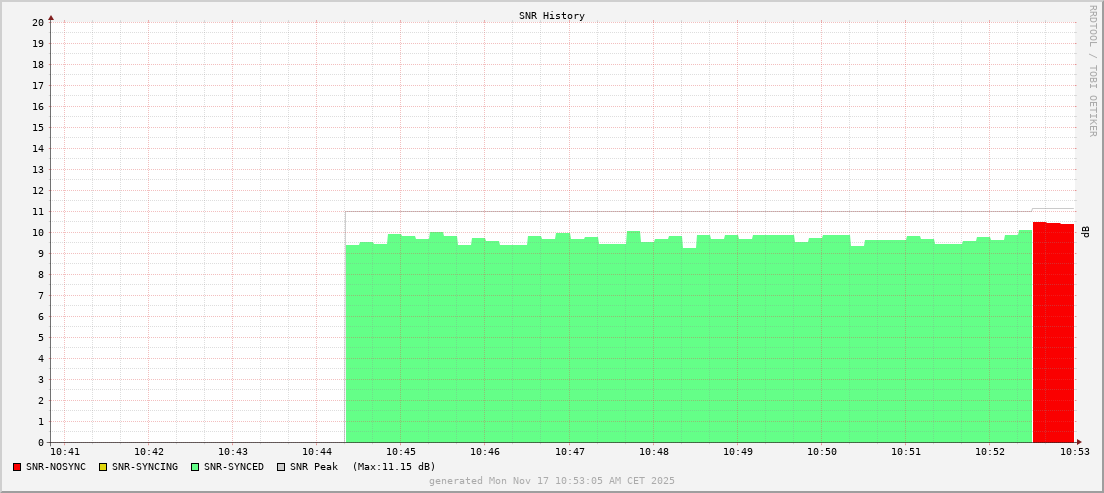Click the 10:48 time axis label
The height and width of the screenshot is (493, 1104).
(653, 452)
